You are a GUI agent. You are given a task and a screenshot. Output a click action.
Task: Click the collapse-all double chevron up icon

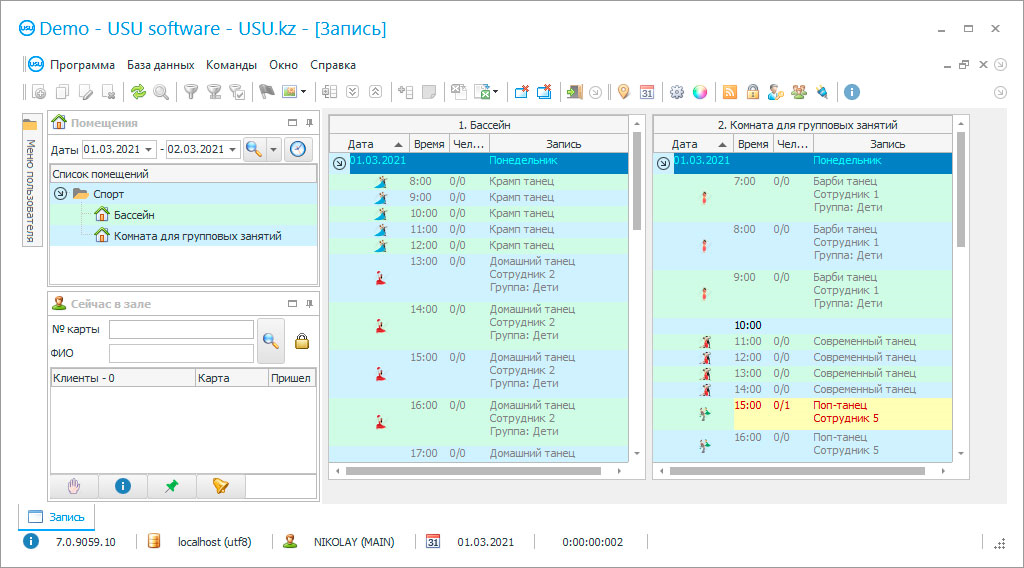pos(376,92)
